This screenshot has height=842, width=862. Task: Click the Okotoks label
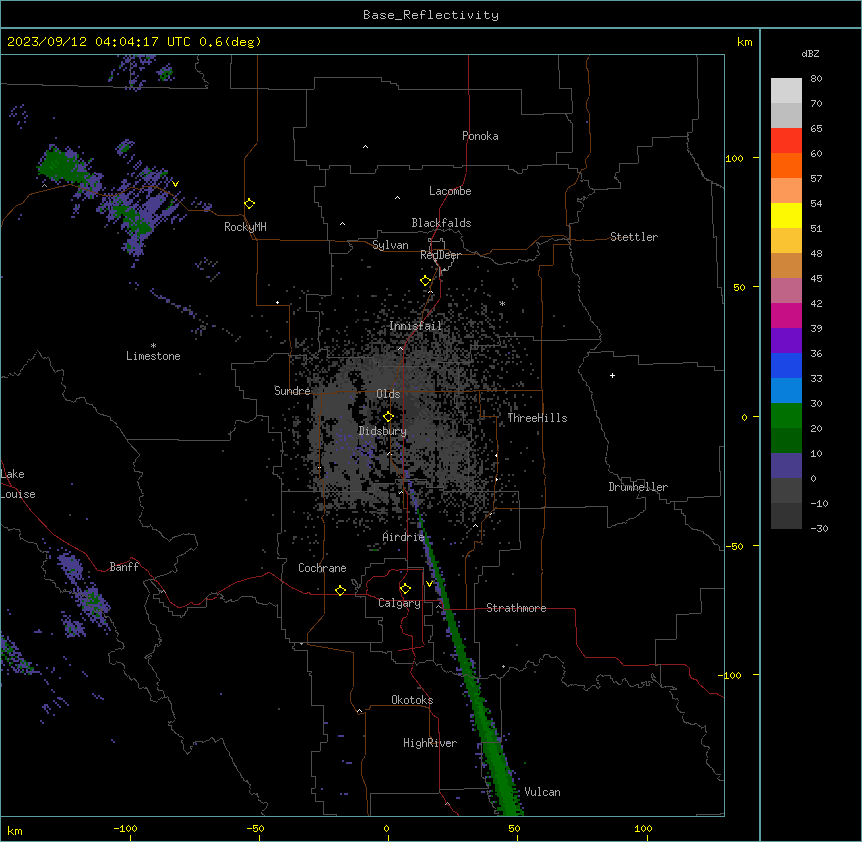[x=412, y=700]
